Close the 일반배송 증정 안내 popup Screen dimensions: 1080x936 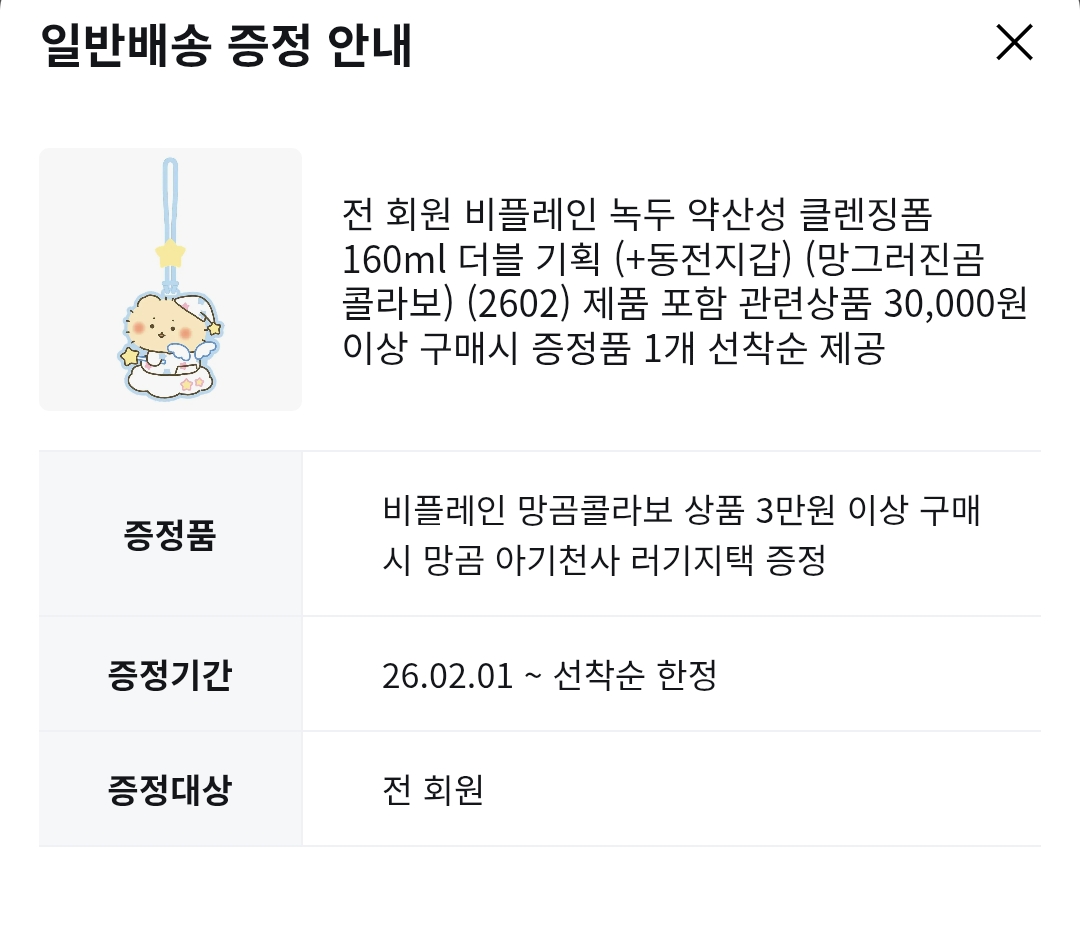click(1014, 43)
